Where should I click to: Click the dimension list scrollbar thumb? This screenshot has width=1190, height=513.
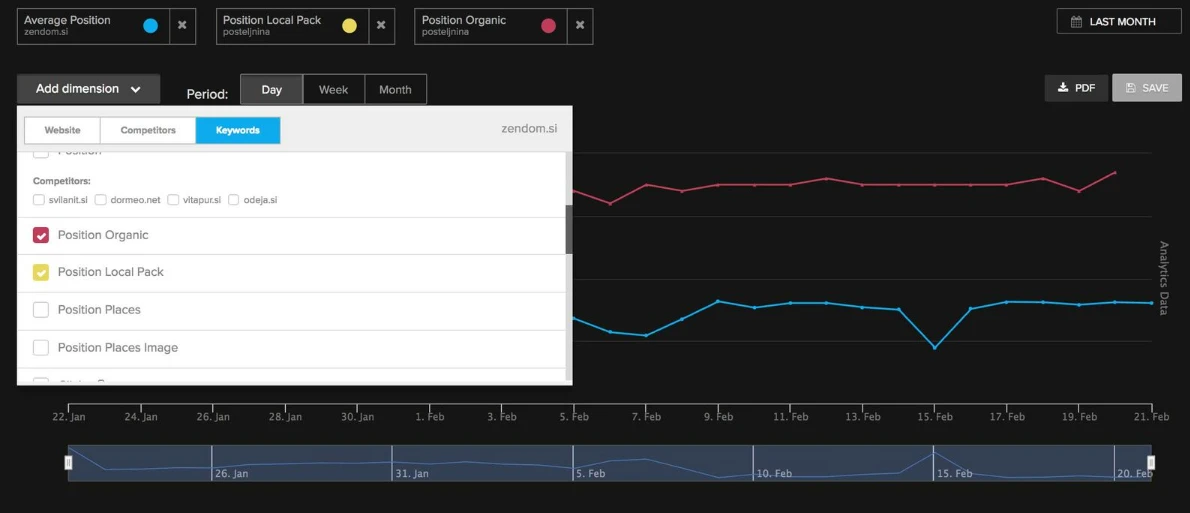tap(569, 229)
